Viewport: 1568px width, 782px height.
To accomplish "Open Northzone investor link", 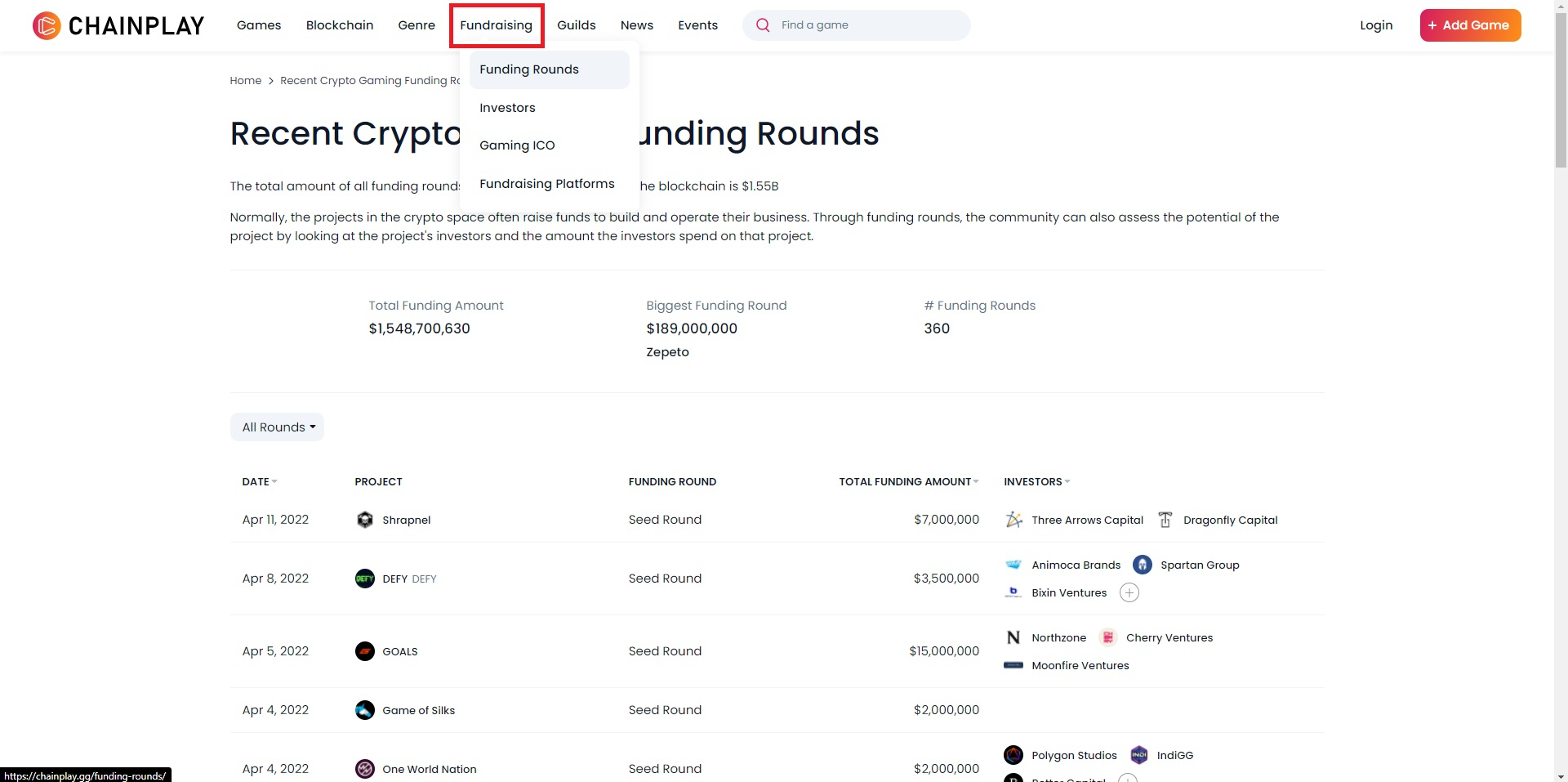I will (x=1059, y=637).
